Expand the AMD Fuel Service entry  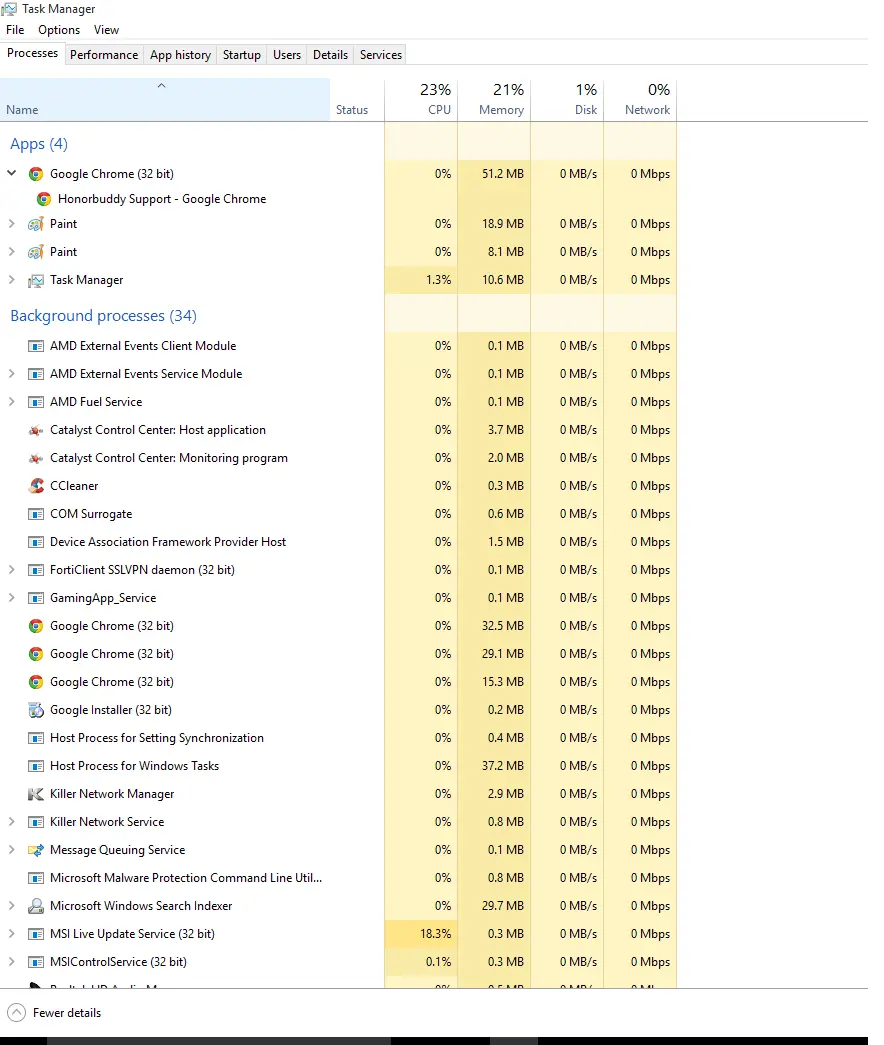(11, 402)
